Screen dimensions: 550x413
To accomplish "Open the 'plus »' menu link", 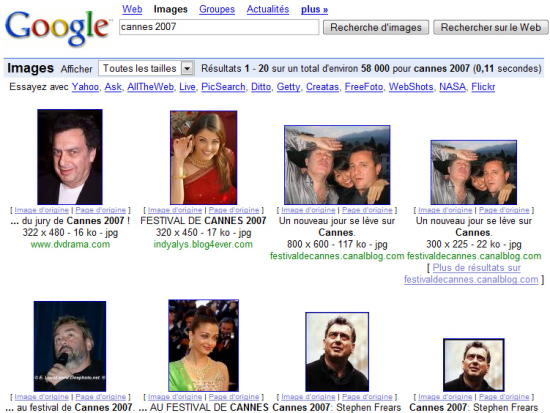I will pos(314,9).
